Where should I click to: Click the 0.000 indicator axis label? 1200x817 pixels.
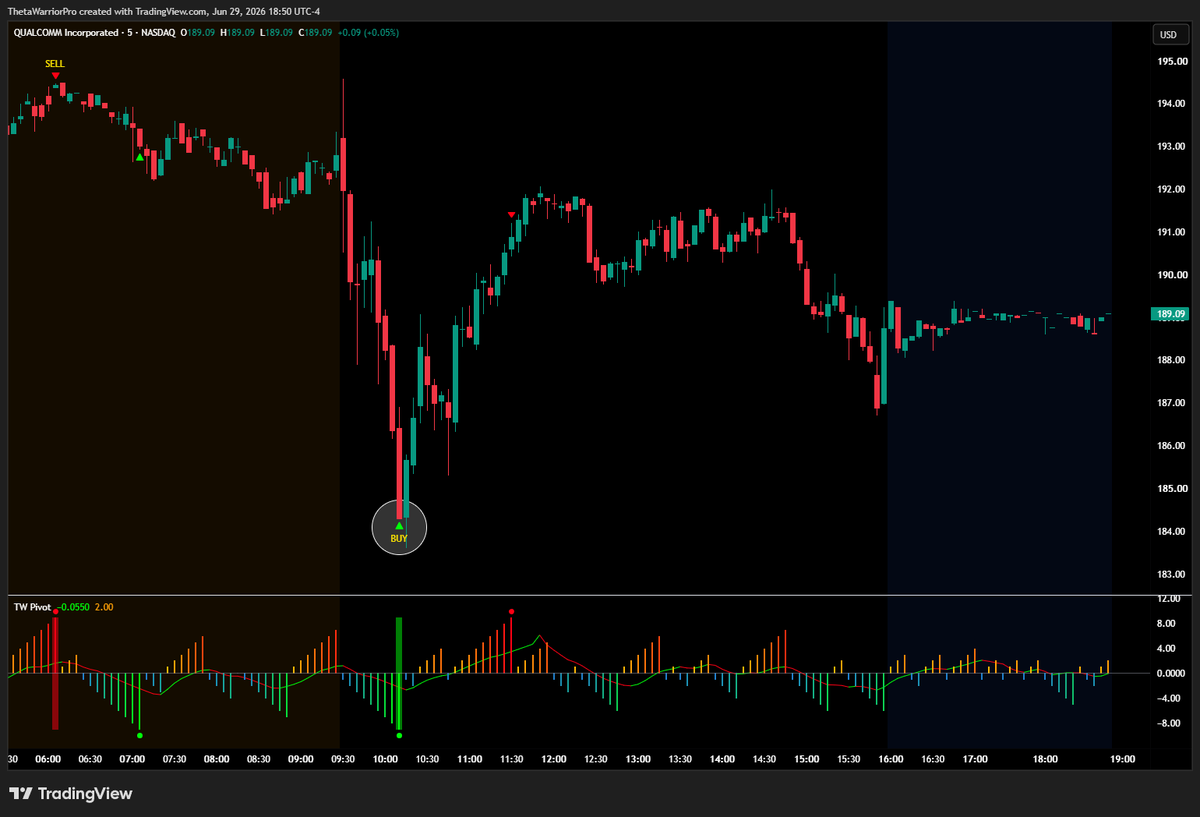[1169, 674]
